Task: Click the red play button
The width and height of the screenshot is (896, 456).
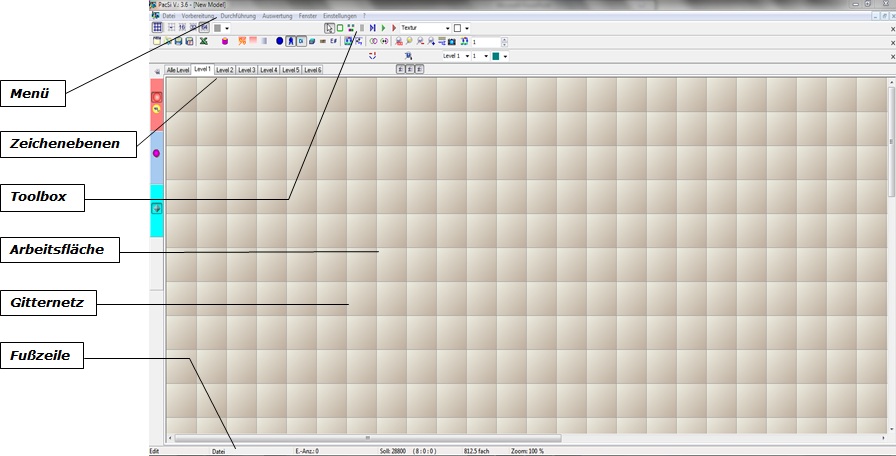Action: point(394,27)
